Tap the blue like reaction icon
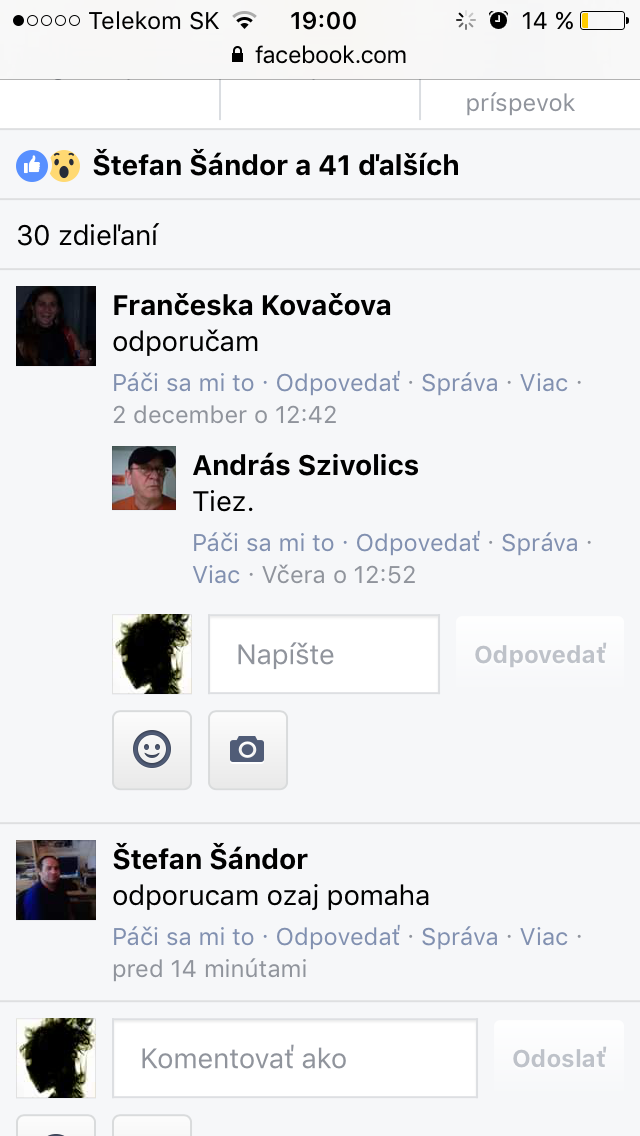 point(32,166)
